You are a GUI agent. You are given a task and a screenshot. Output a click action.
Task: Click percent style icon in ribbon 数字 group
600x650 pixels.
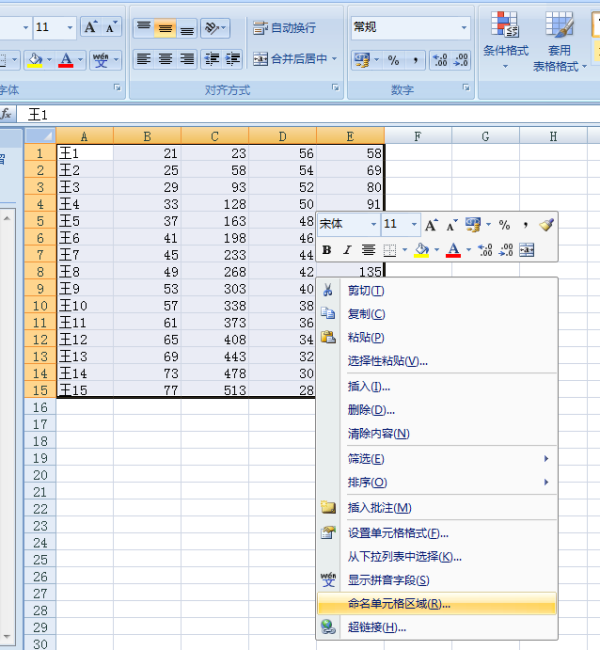pyautogui.click(x=393, y=60)
